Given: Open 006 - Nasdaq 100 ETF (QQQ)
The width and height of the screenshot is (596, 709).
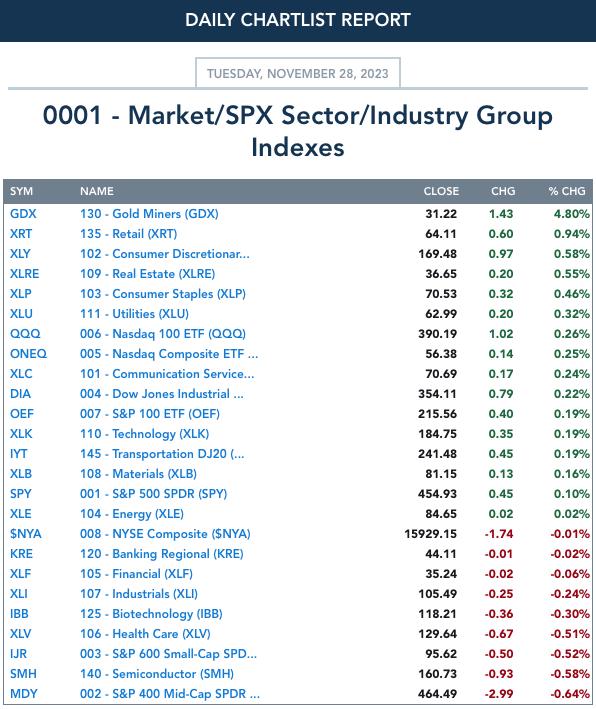Looking at the screenshot, I should (x=163, y=334).
